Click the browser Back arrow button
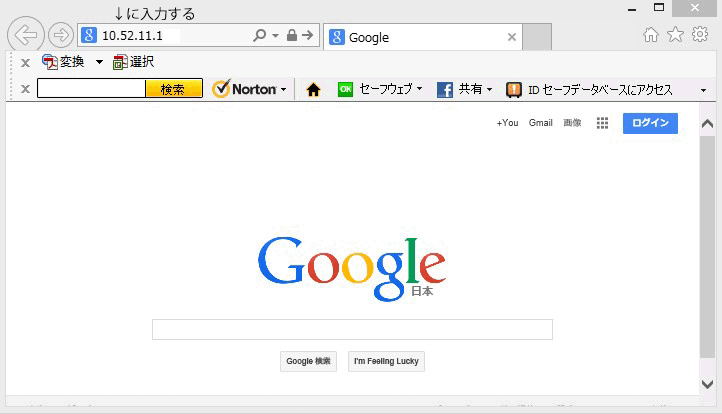This screenshot has width=722, height=414. pyautogui.click(x=25, y=37)
